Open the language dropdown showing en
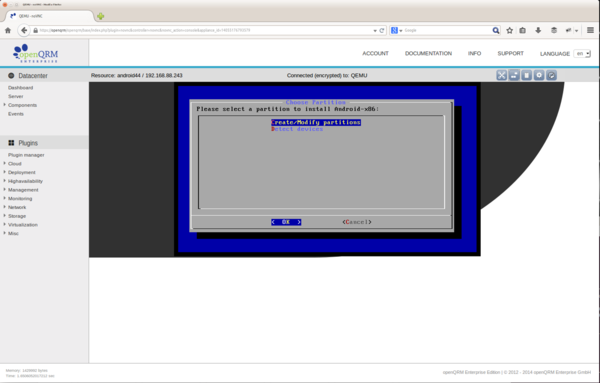The height and width of the screenshot is (383, 600). pyautogui.click(x=582, y=54)
